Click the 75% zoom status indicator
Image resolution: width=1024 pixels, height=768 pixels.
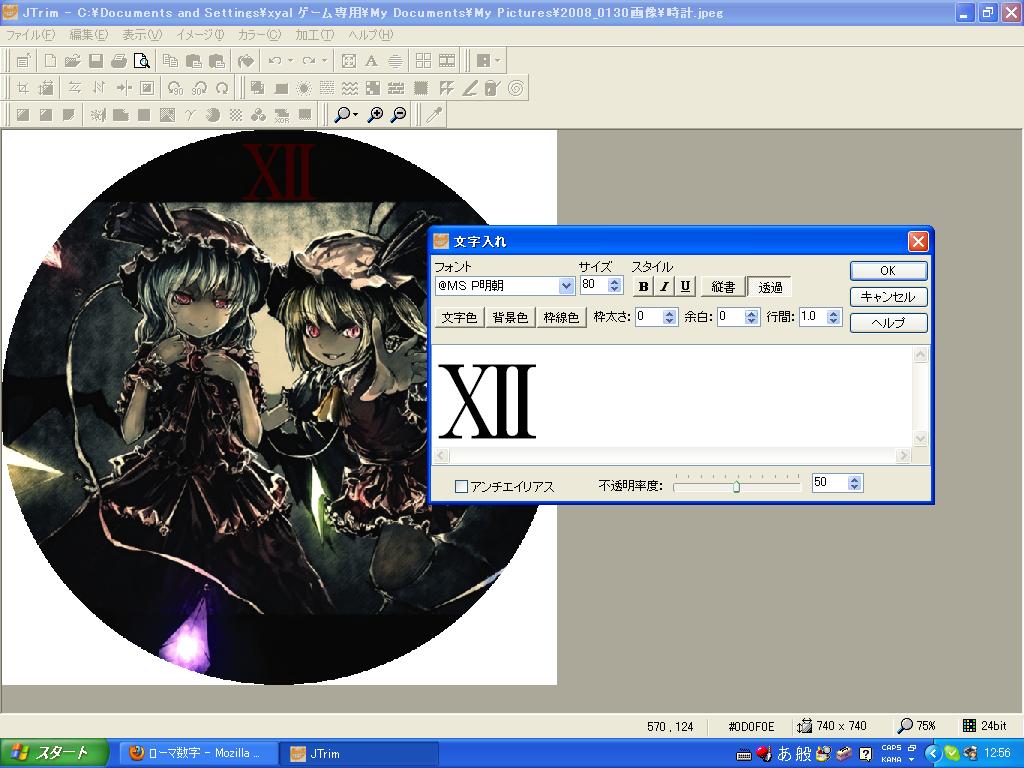pyautogui.click(x=917, y=726)
